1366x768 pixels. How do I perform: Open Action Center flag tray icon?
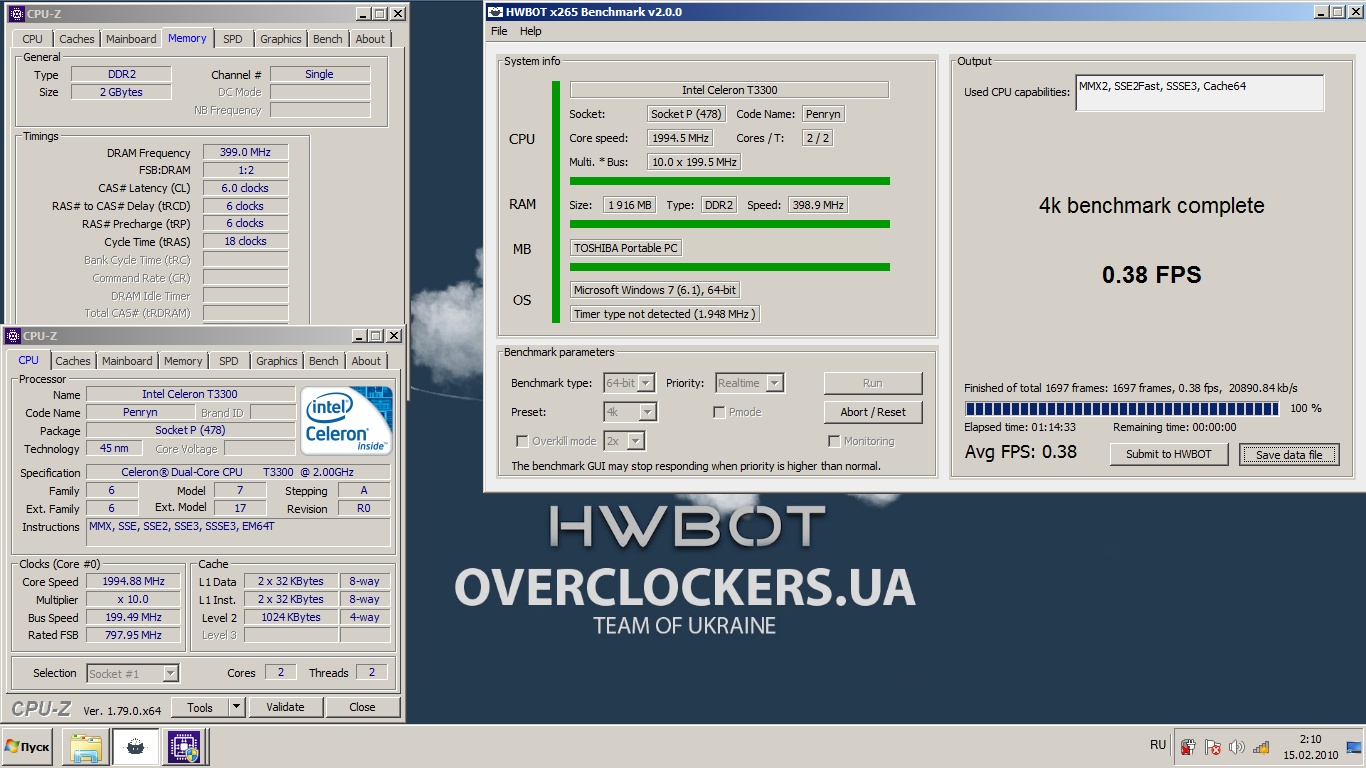click(1213, 746)
